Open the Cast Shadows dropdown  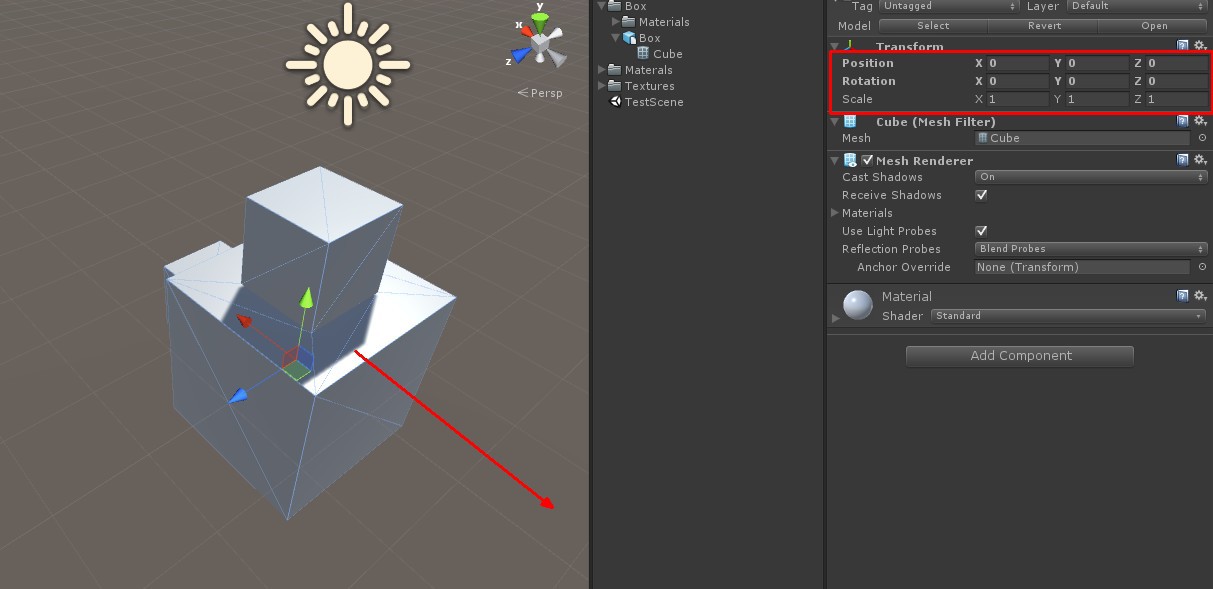(x=1089, y=177)
